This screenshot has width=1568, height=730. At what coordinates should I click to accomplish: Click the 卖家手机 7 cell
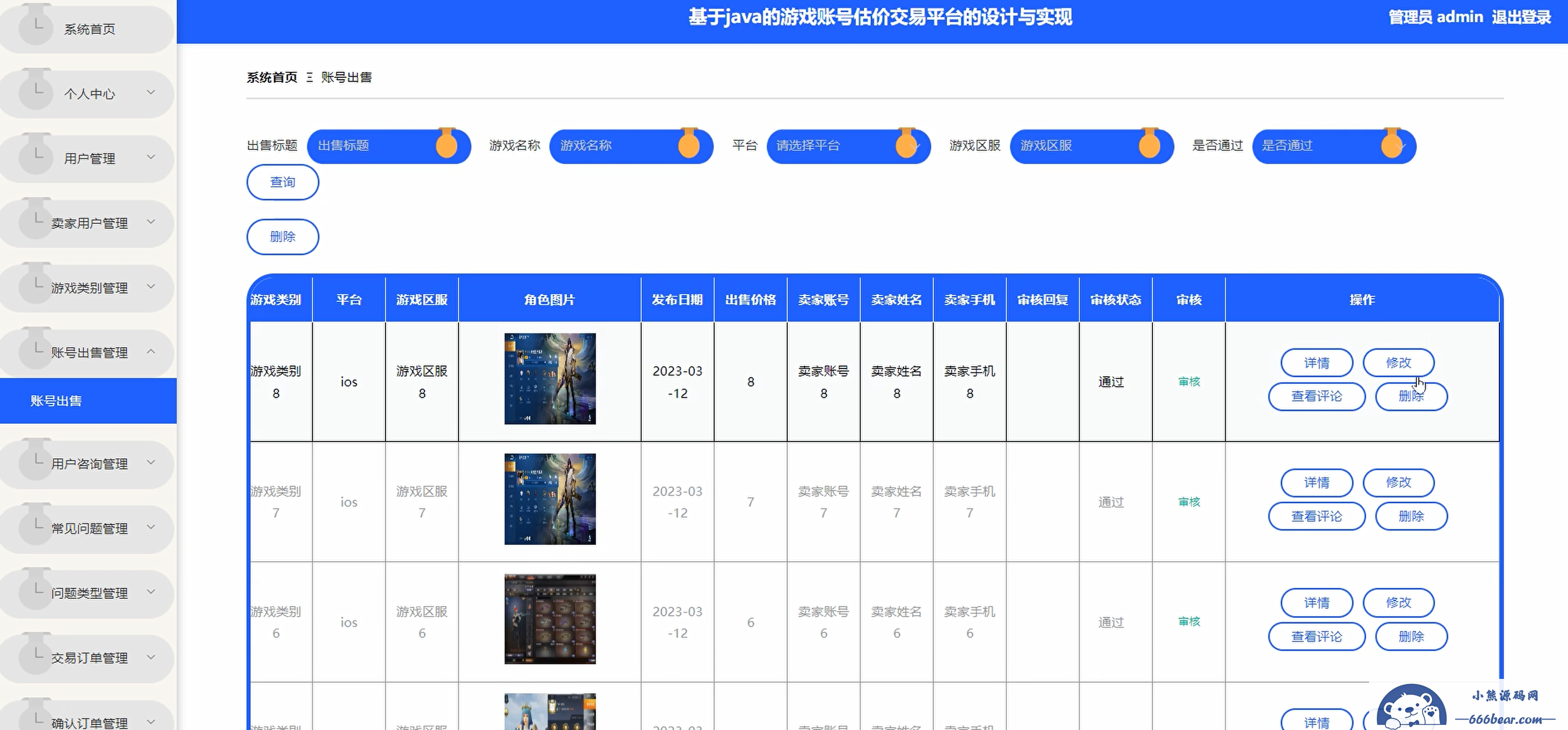[x=970, y=502]
